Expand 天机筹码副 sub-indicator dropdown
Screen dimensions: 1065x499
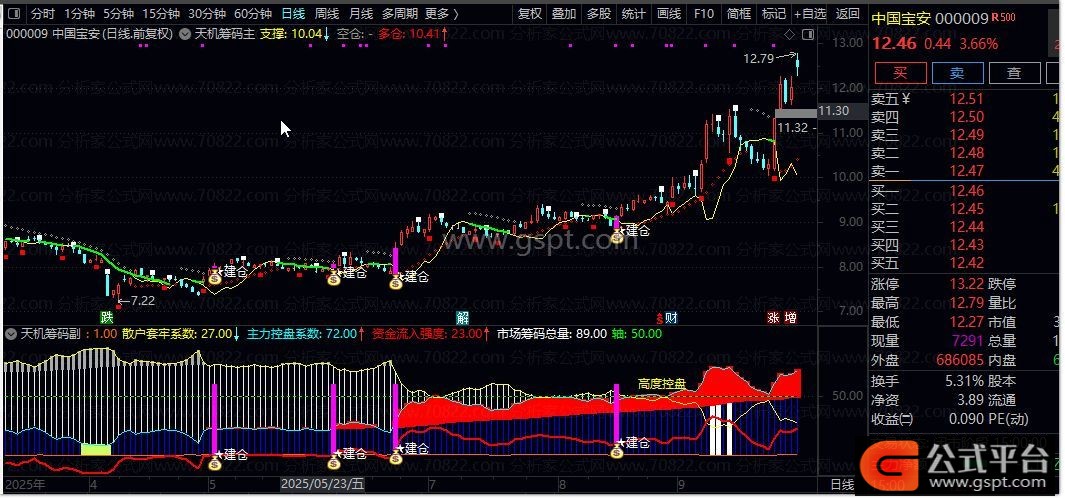[x=13, y=333]
